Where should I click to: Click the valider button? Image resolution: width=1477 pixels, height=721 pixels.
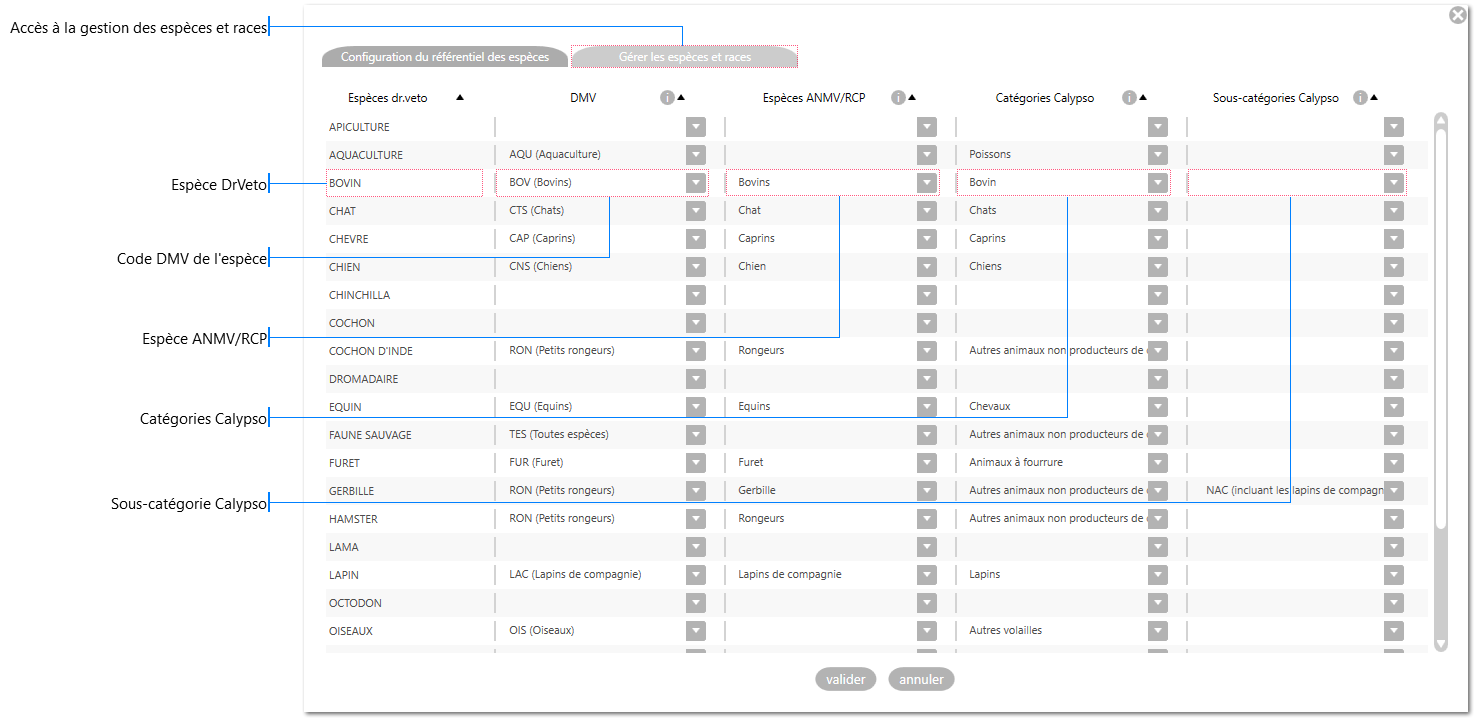point(846,679)
